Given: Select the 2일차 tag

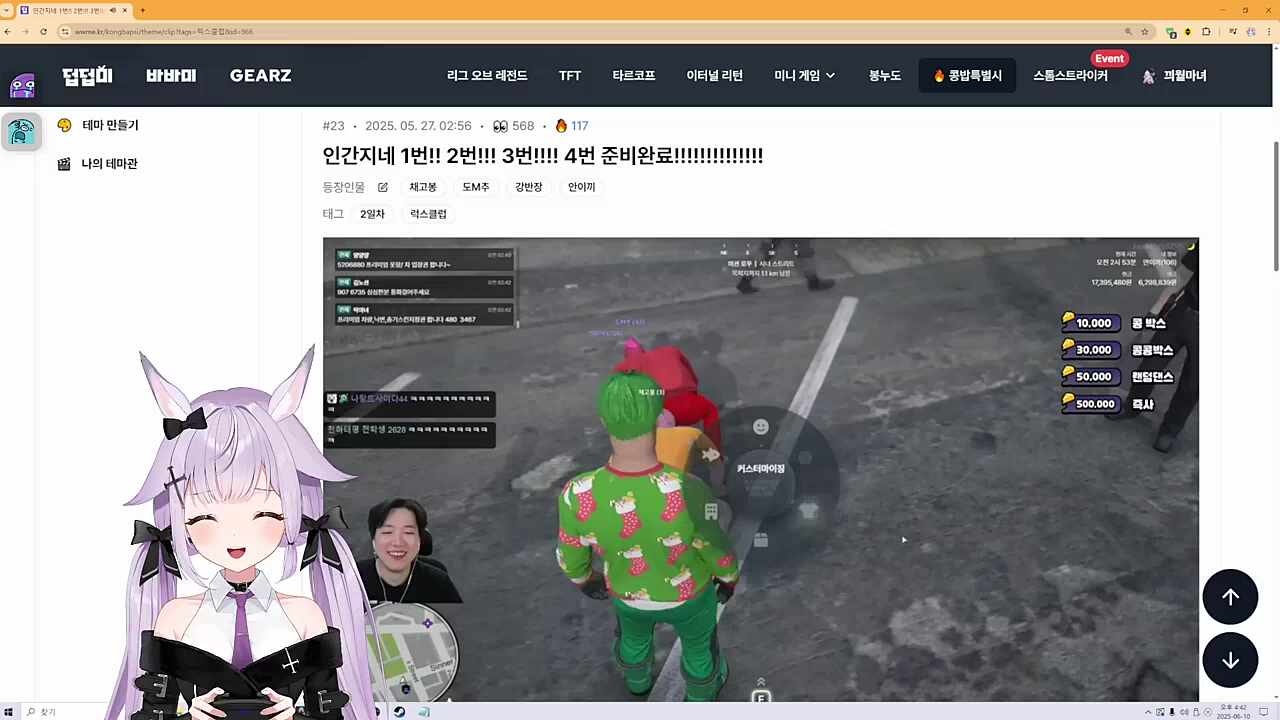Looking at the screenshot, I should 372,214.
